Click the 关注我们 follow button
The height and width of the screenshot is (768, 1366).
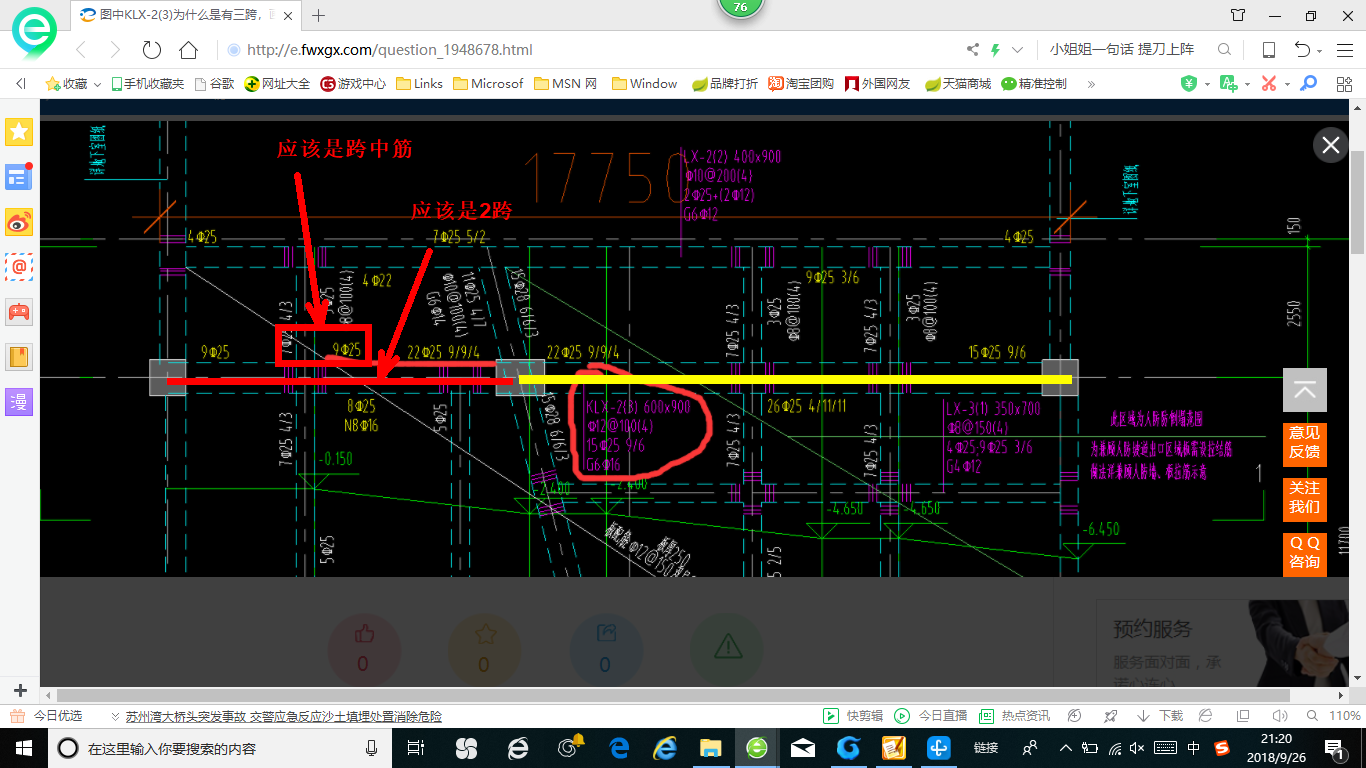coord(1305,499)
